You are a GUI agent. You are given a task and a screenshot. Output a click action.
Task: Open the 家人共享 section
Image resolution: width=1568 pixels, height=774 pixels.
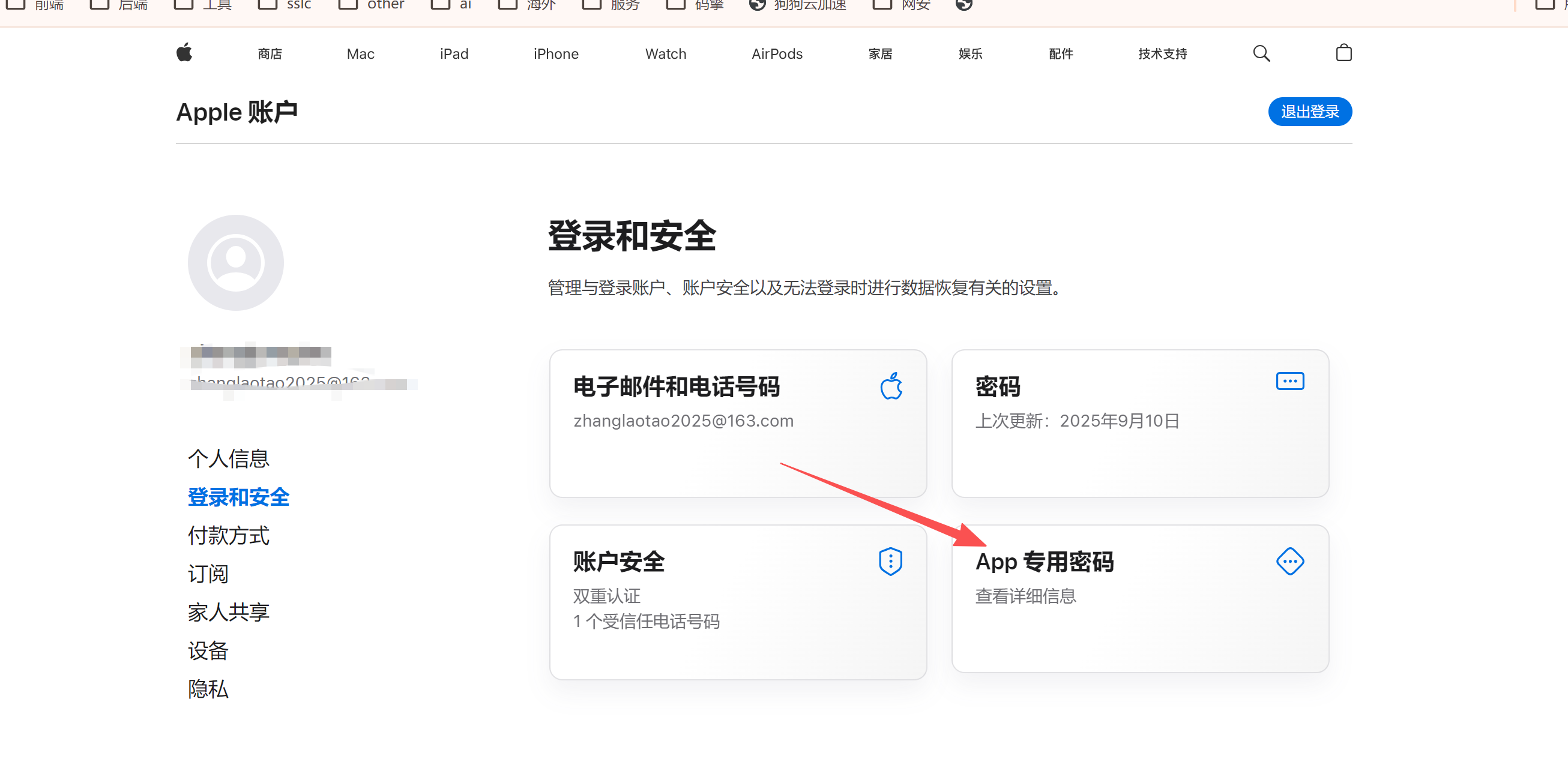pos(228,611)
